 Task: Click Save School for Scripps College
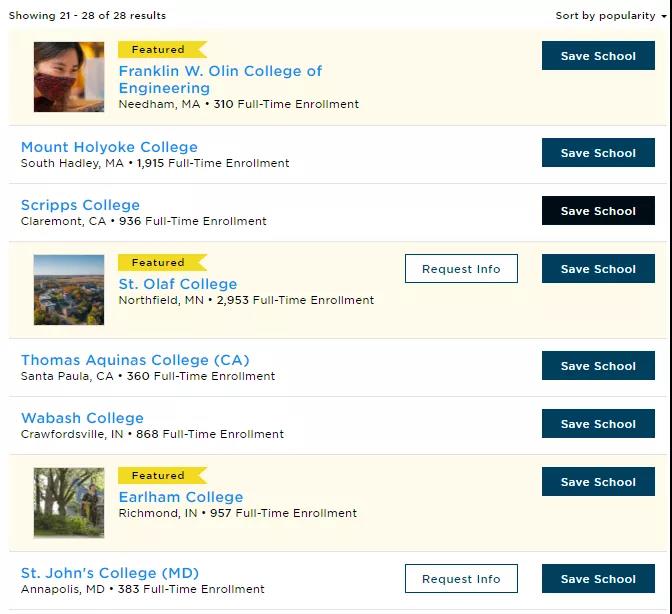pos(598,210)
